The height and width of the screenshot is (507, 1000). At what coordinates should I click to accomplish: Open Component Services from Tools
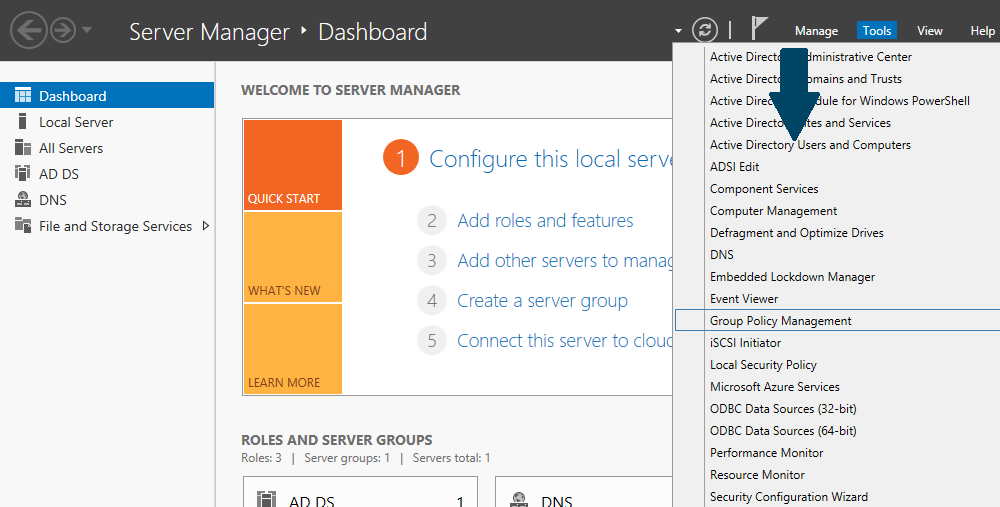click(x=764, y=189)
